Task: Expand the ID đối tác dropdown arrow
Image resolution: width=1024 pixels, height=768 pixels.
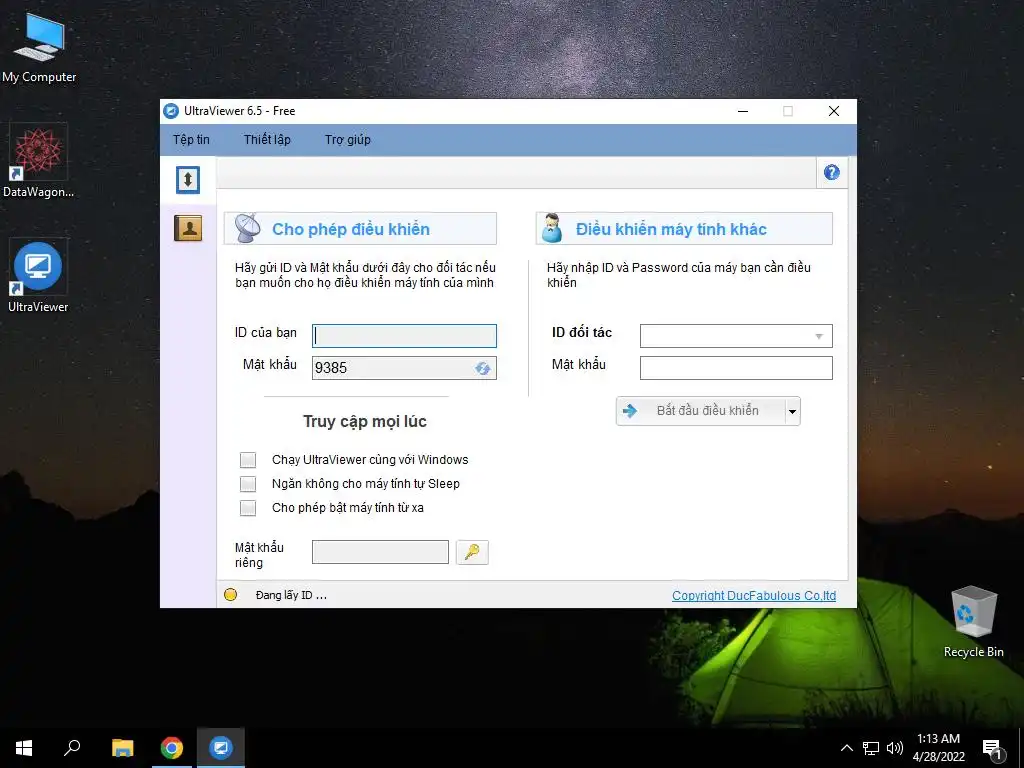Action: tap(819, 336)
